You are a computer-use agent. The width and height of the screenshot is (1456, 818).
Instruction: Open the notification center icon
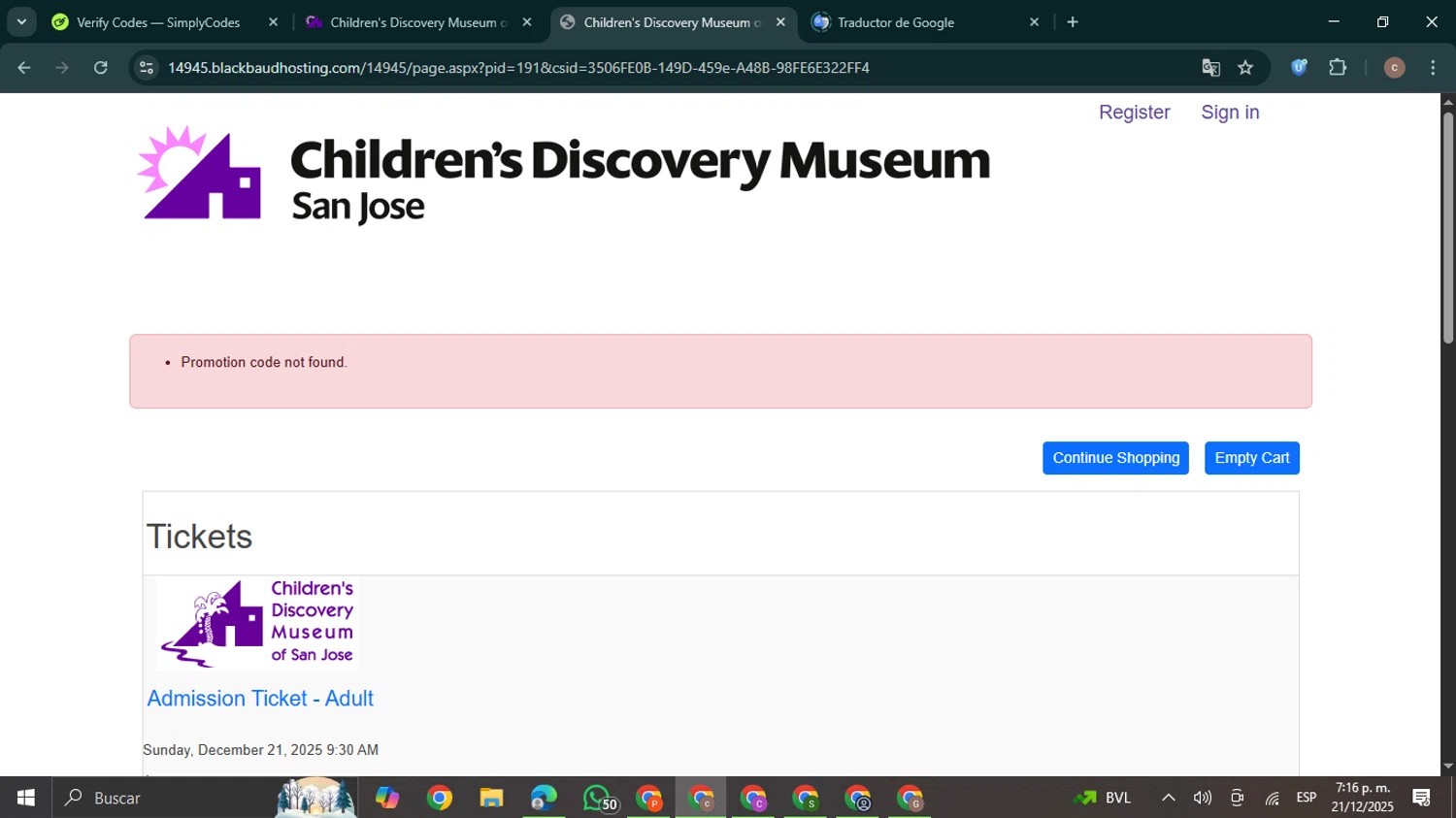pos(1422,798)
